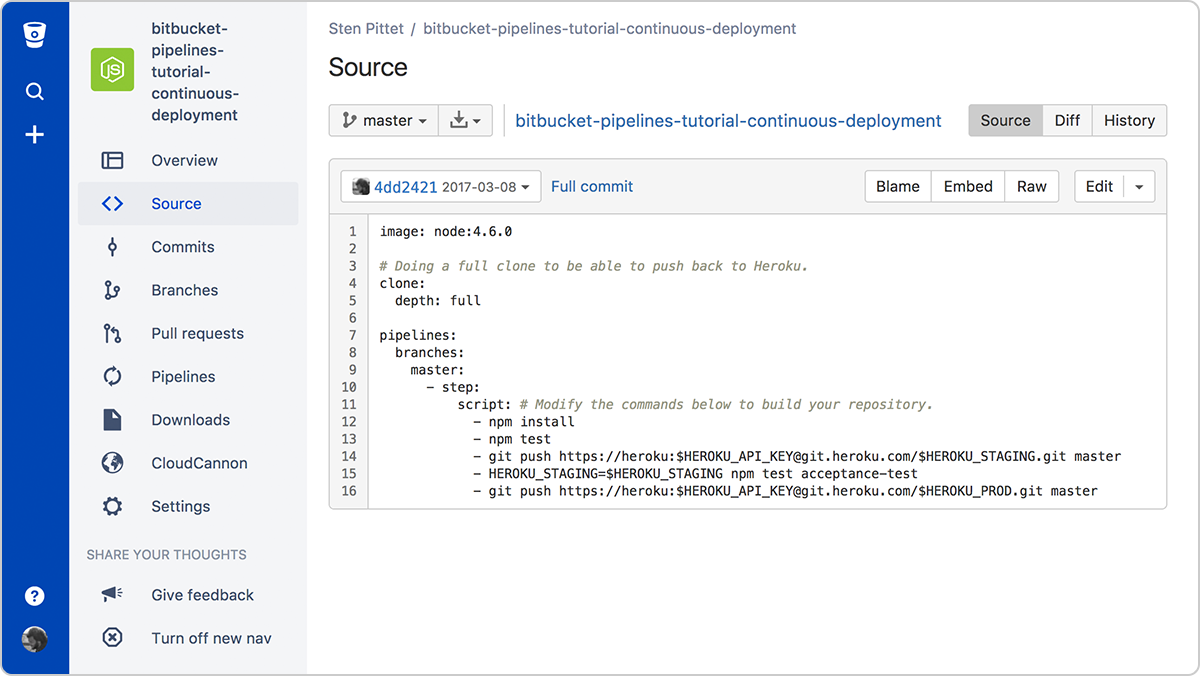1200x676 pixels.
Task: Open the CloudCannon integration icon
Action: click(112, 463)
